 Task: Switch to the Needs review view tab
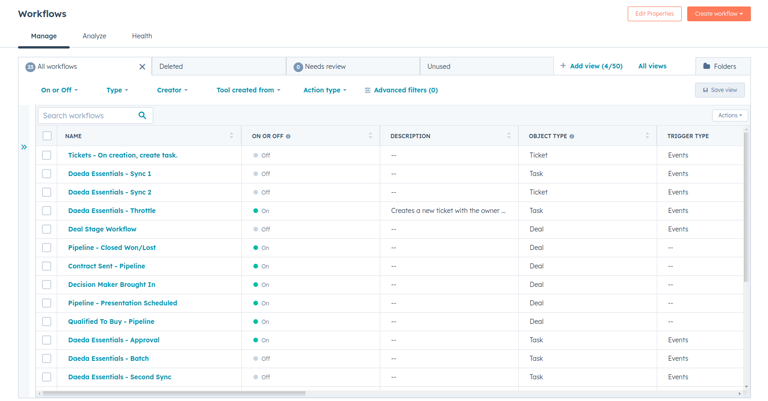(325, 67)
